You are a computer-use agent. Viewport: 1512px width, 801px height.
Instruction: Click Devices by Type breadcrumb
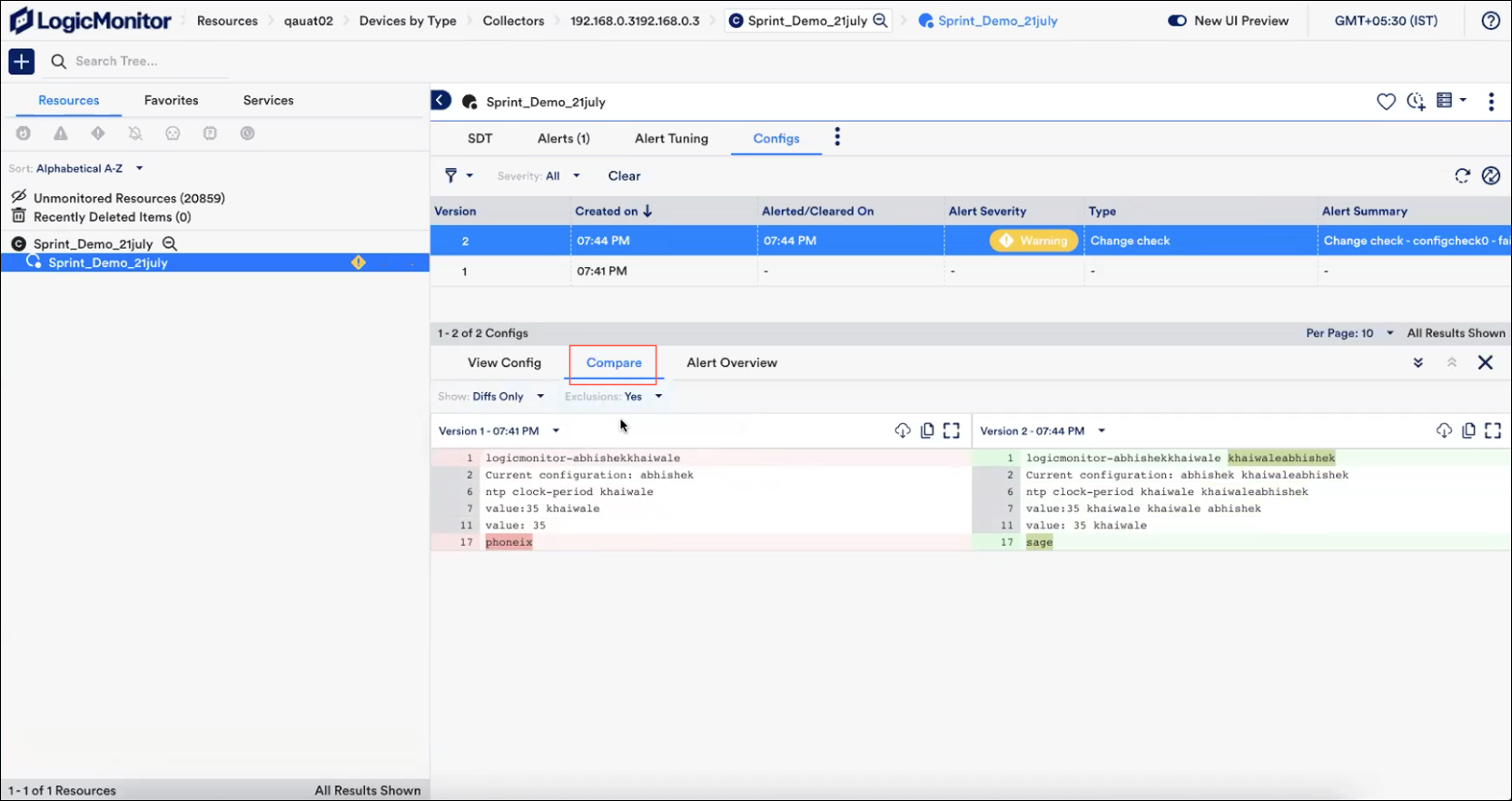click(x=408, y=20)
